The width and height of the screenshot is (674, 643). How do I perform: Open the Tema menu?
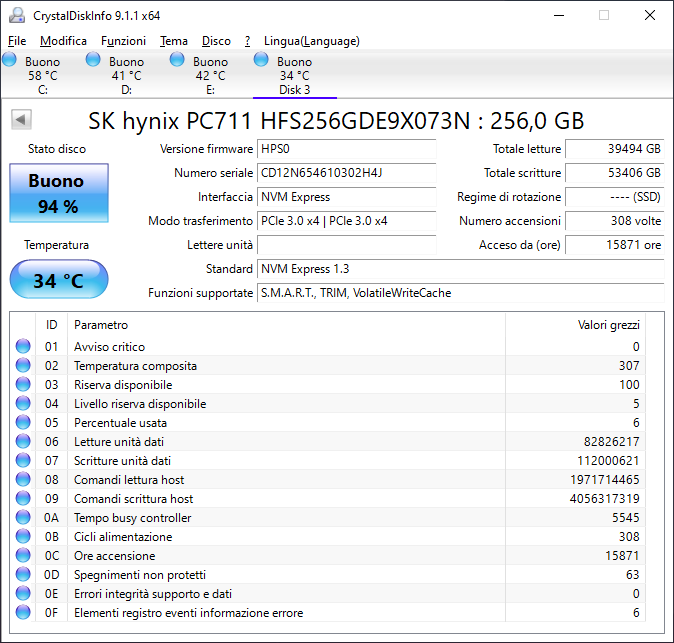pyautogui.click(x=174, y=41)
